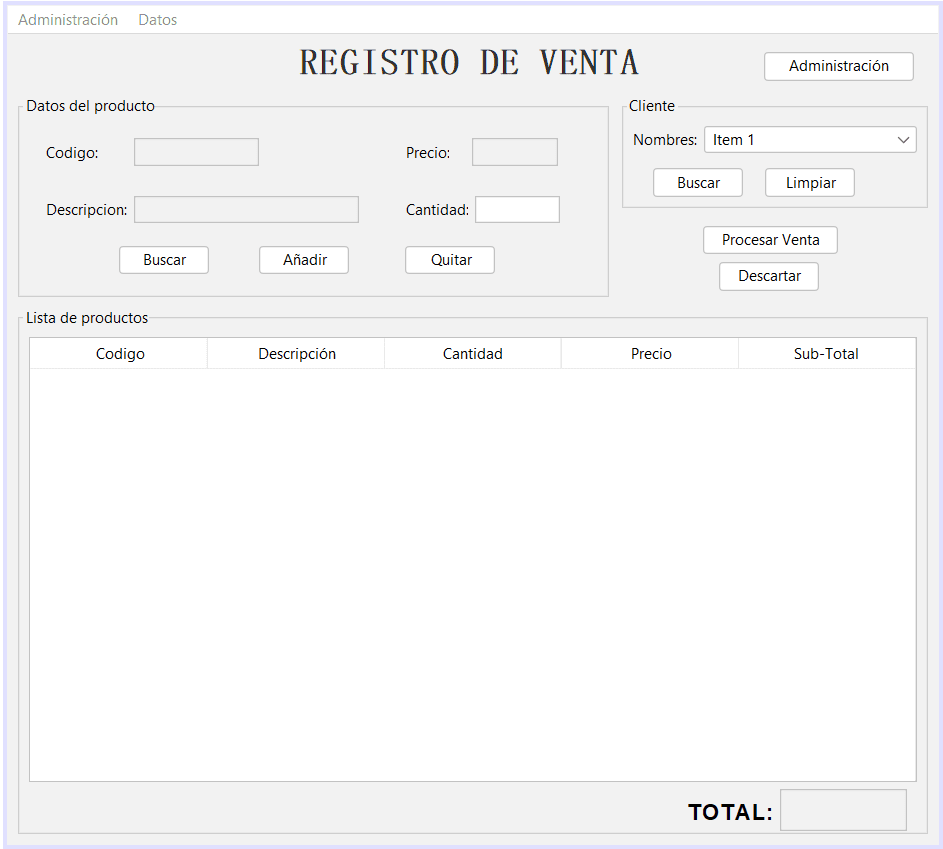The image size is (943, 849).
Task: Click the Administración button beside the title
Action: pos(838,66)
